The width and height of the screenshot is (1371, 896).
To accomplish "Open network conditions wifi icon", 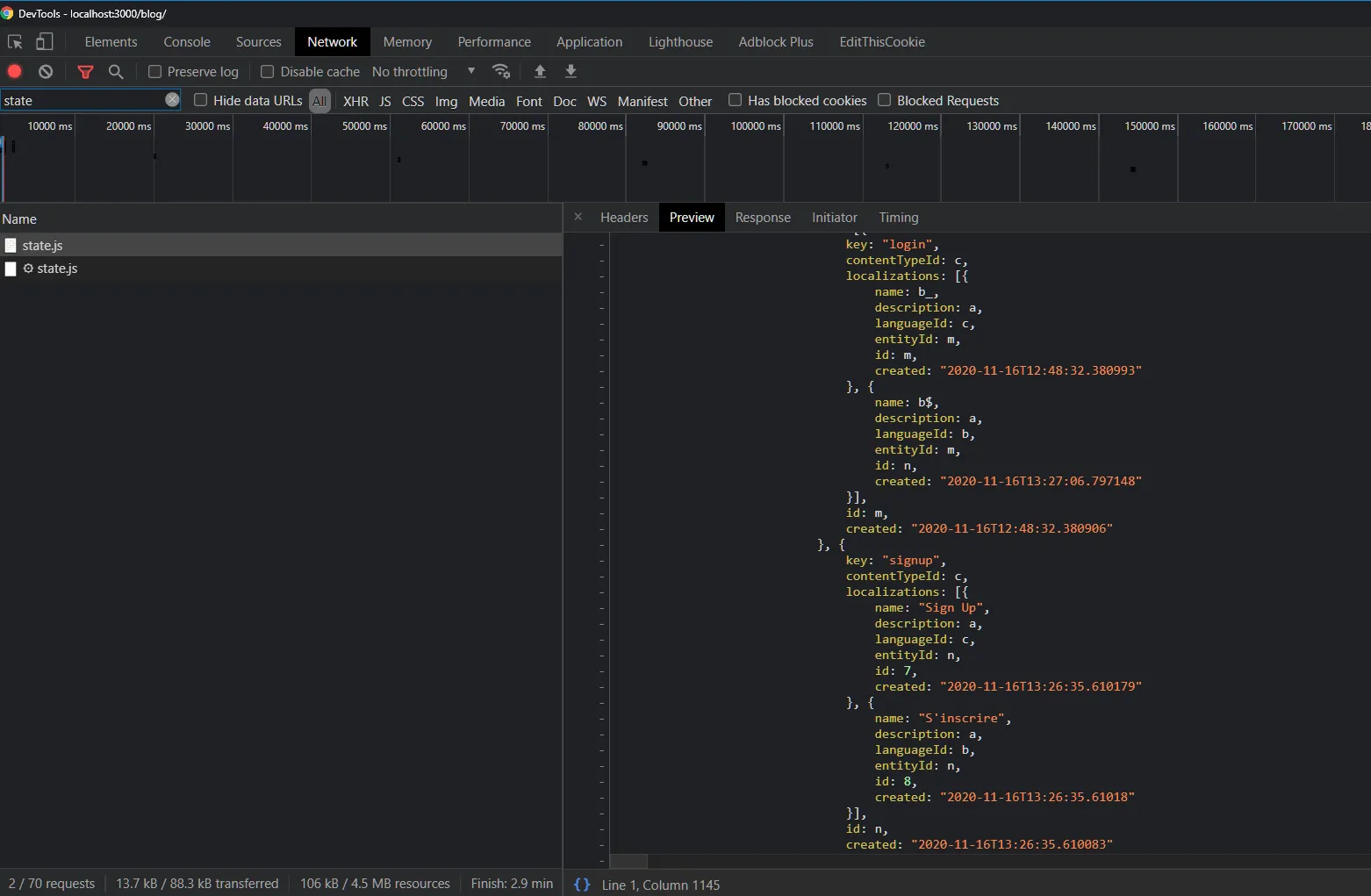I will tap(501, 72).
